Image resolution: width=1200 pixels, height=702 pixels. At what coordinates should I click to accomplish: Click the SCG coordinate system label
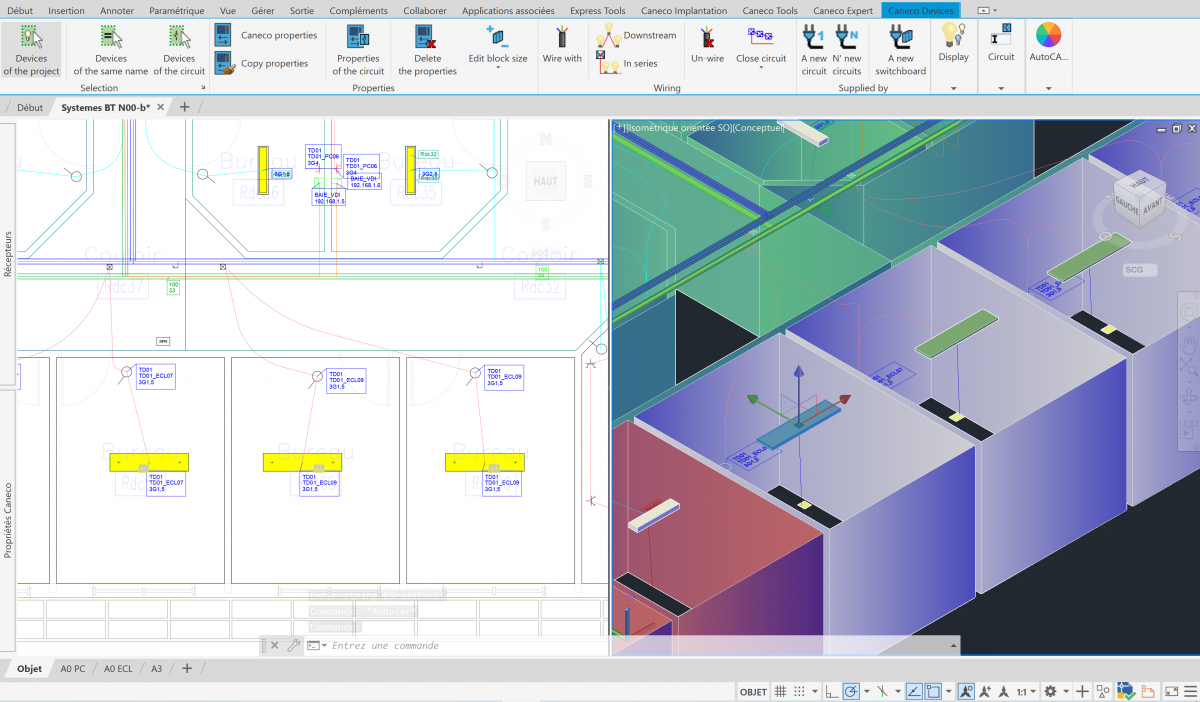[x=1134, y=270]
